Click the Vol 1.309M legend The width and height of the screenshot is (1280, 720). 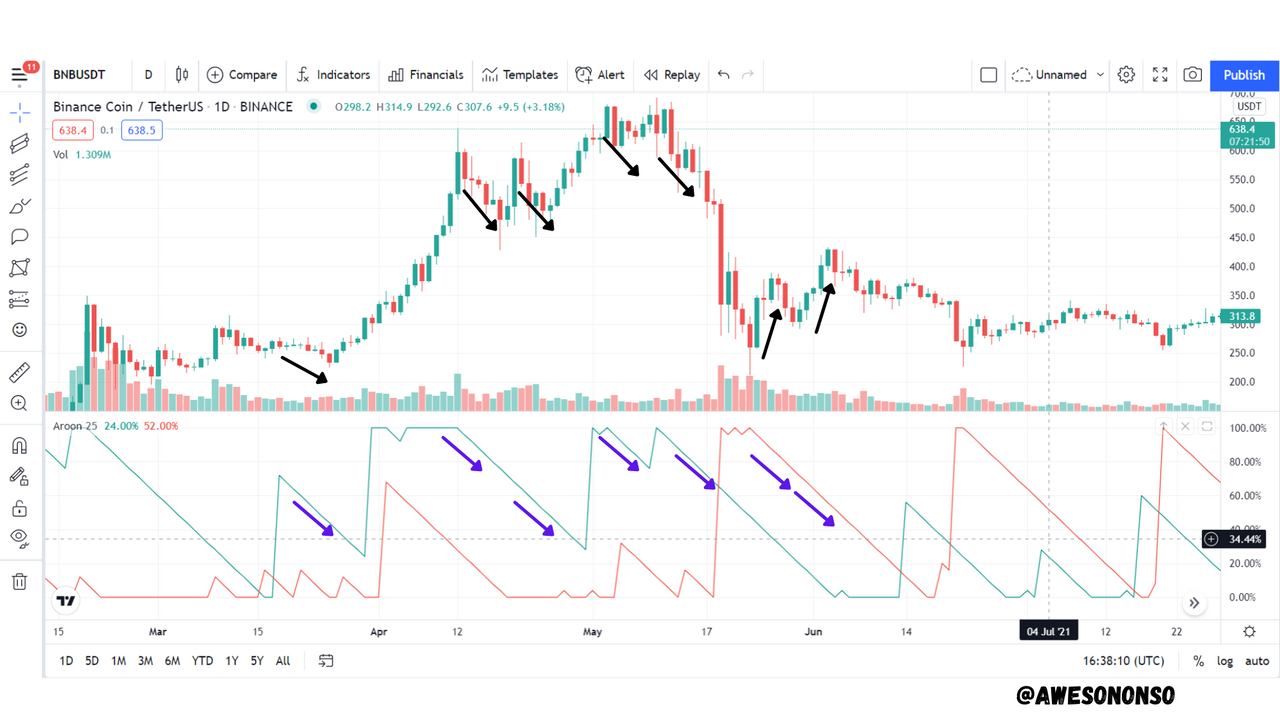click(x=82, y=155)
